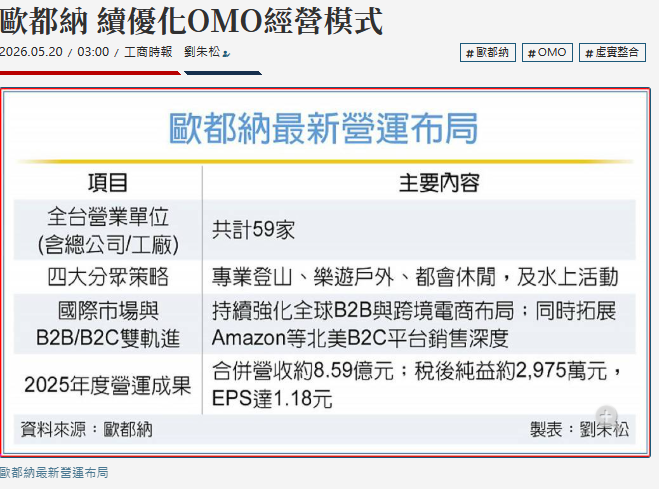Click the cell 2025年度營運成果
Screen dimensions: 659x489
click(x=108, y=385)
